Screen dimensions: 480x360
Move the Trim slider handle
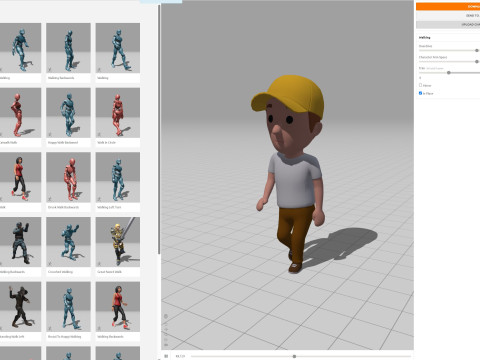click(449, 73)
